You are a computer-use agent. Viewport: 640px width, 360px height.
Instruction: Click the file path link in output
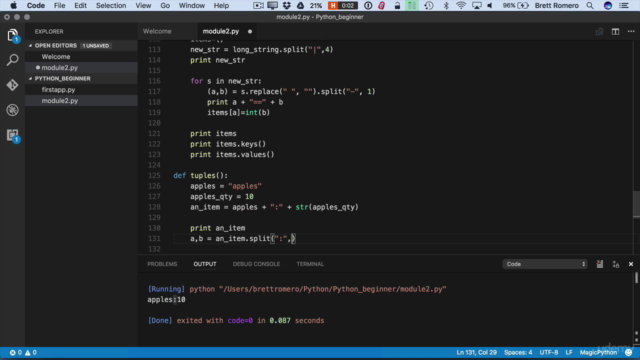click(332, 289)
